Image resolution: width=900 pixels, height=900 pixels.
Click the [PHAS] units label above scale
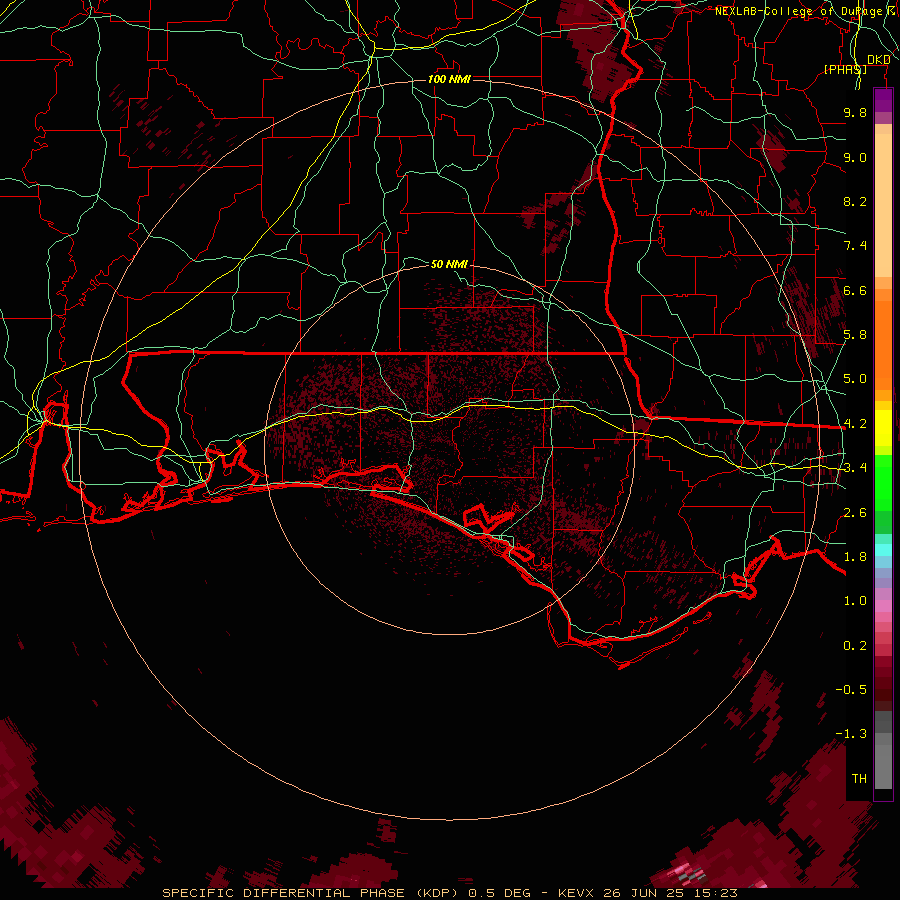pos(845,69)
